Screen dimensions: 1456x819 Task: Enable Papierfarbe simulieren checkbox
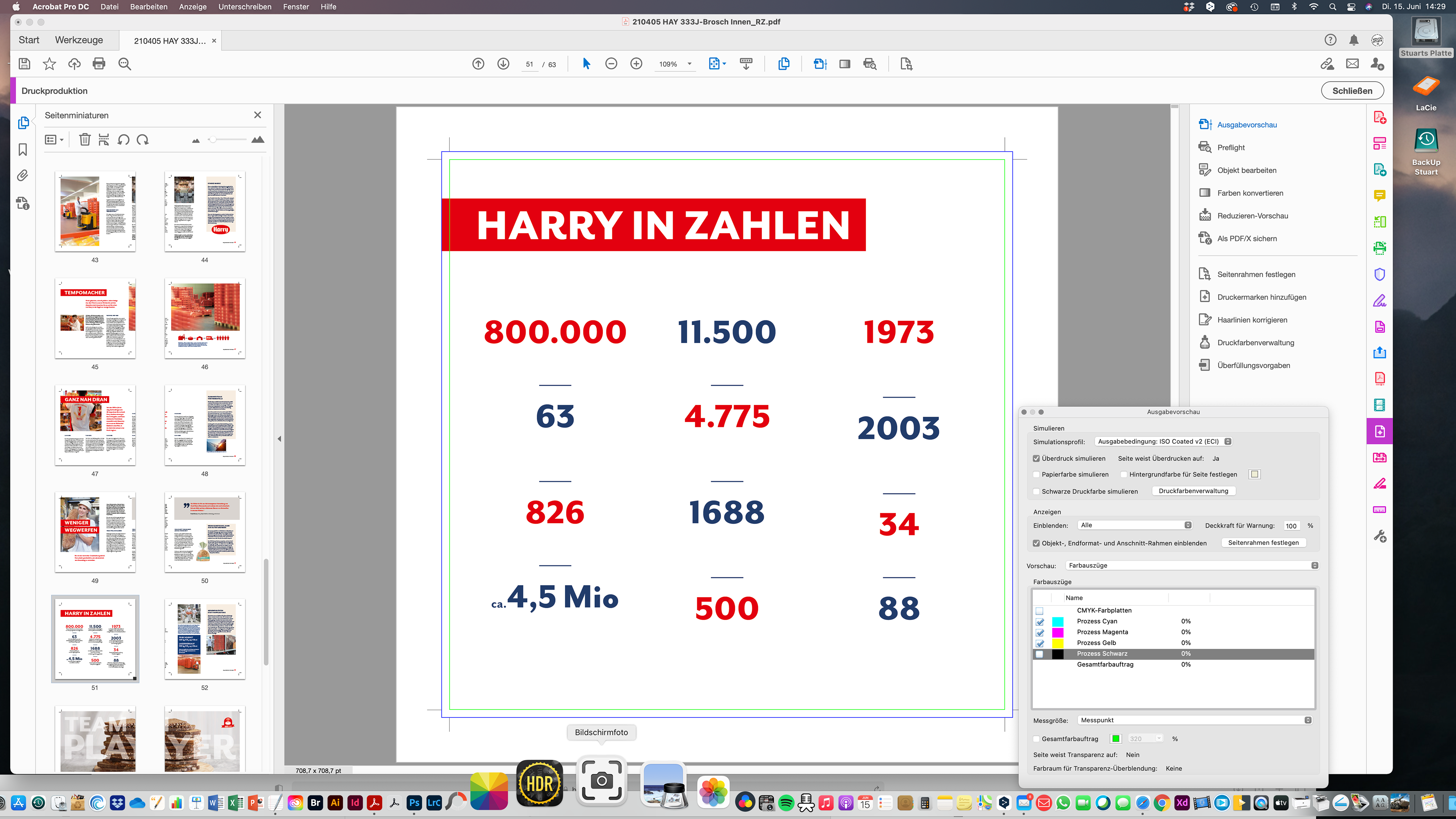(x=1036, y=475)
